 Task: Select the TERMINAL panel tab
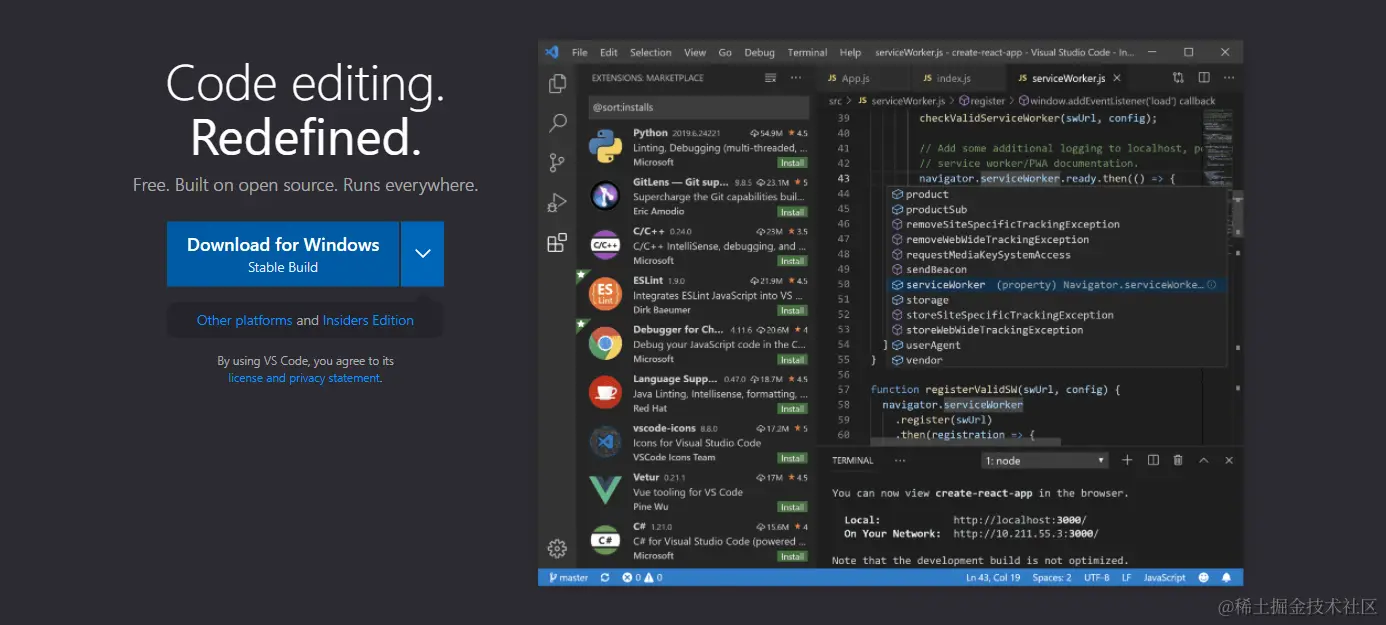pyautogui.click(x=852, y=460)
